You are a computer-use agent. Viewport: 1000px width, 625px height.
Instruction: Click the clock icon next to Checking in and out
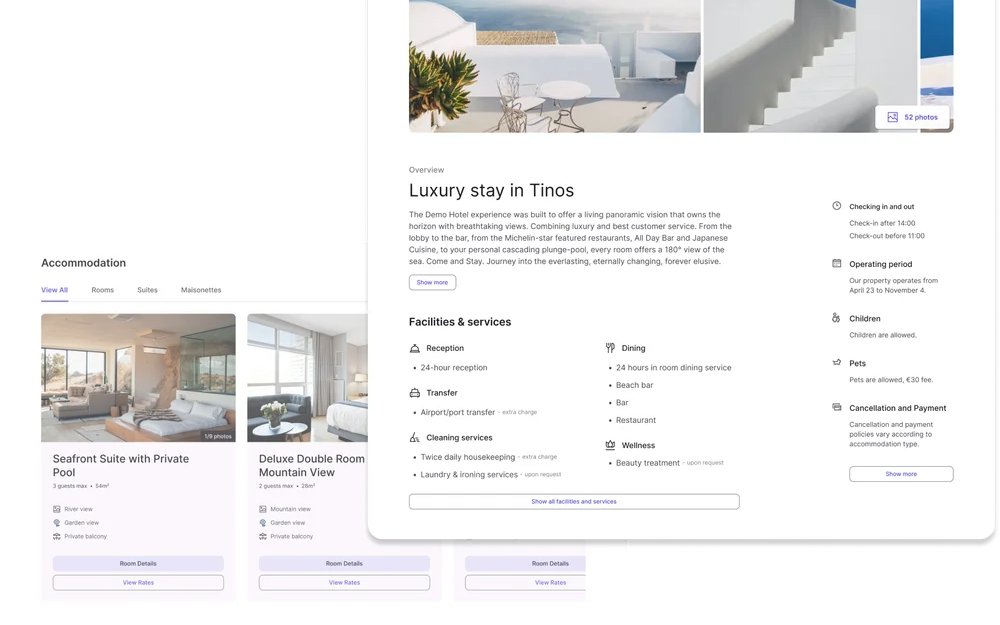coord(837,206)
